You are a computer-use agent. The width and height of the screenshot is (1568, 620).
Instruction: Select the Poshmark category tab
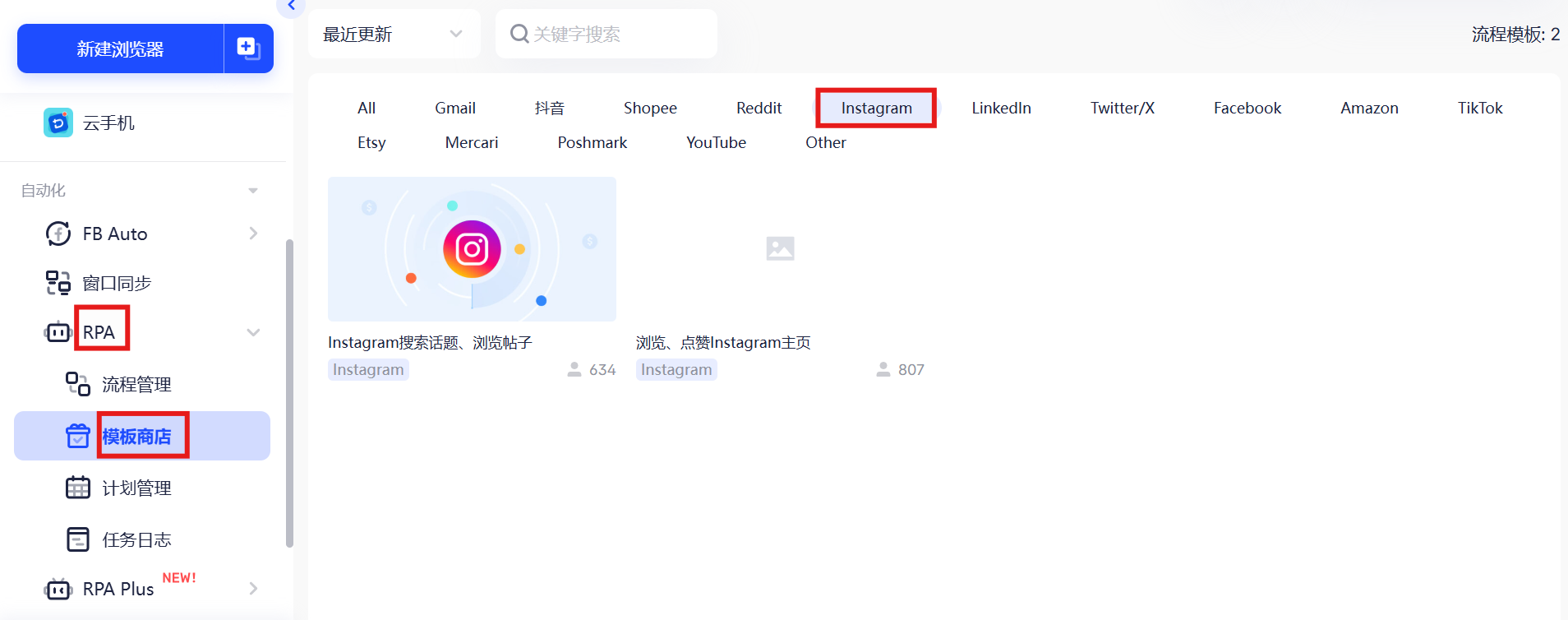tap(592, 142)
